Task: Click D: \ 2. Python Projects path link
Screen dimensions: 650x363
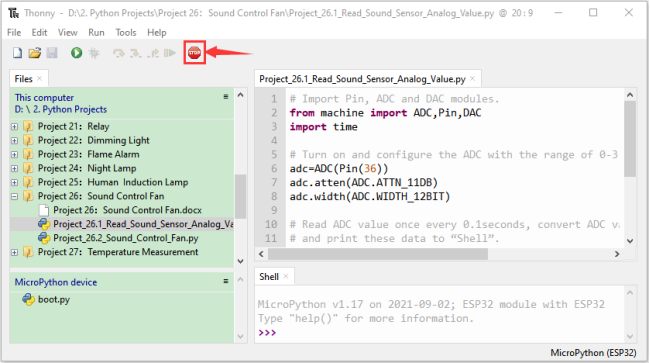Action: [61, 109]
